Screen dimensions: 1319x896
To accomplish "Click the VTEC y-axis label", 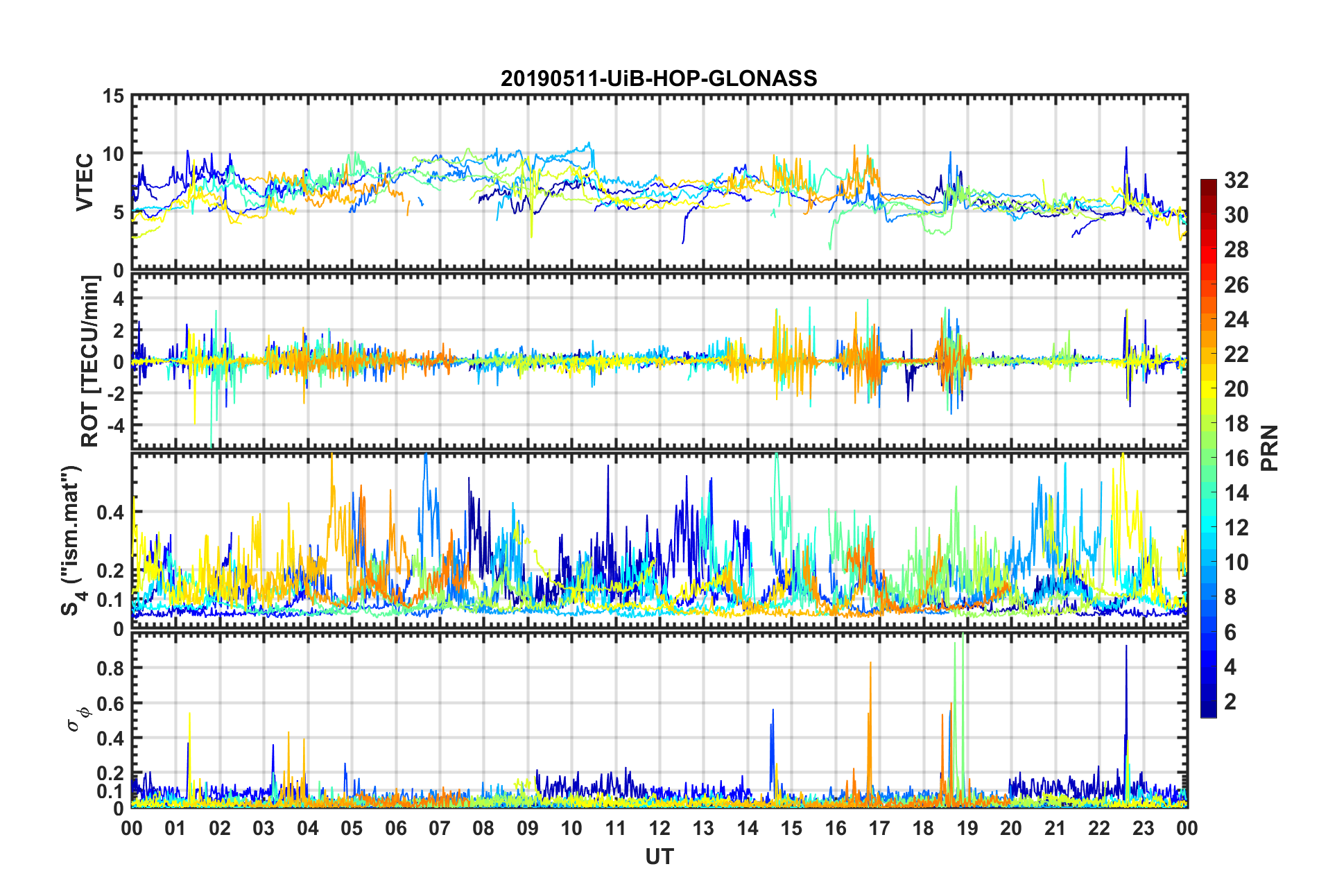I will pos(85,182).
